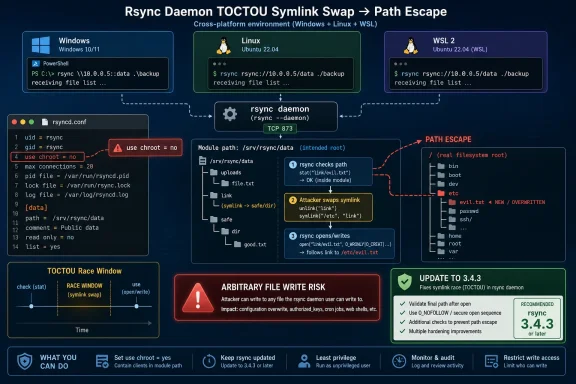Click step 2 Attacker swaps symlink box

tap(328, 208)
